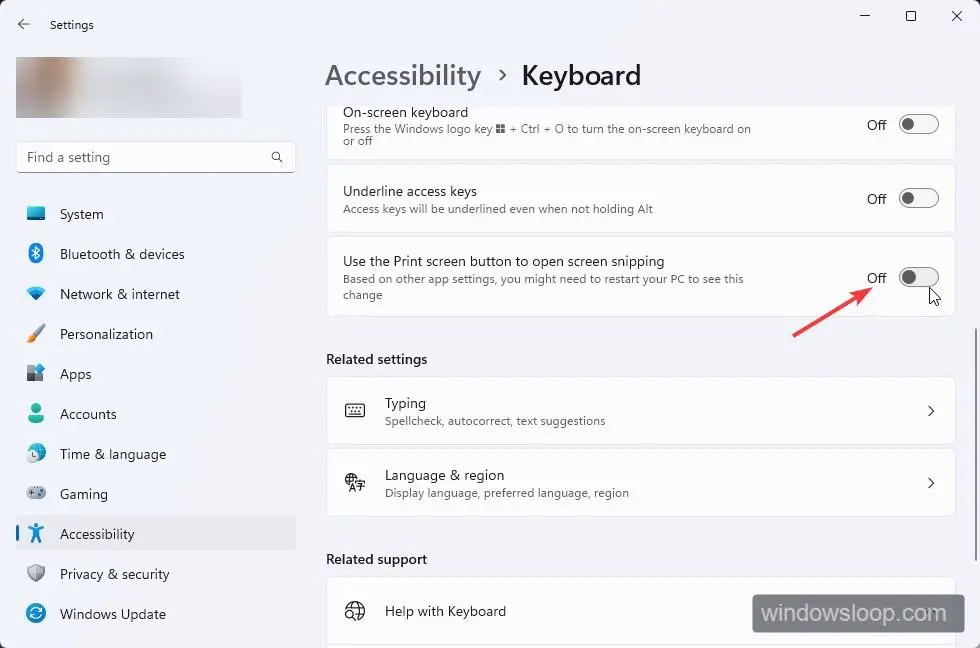This screenshot has width=980, height=648.
Task: Click the Personalization paintbrush icon
Action: [x=36, y=333]
